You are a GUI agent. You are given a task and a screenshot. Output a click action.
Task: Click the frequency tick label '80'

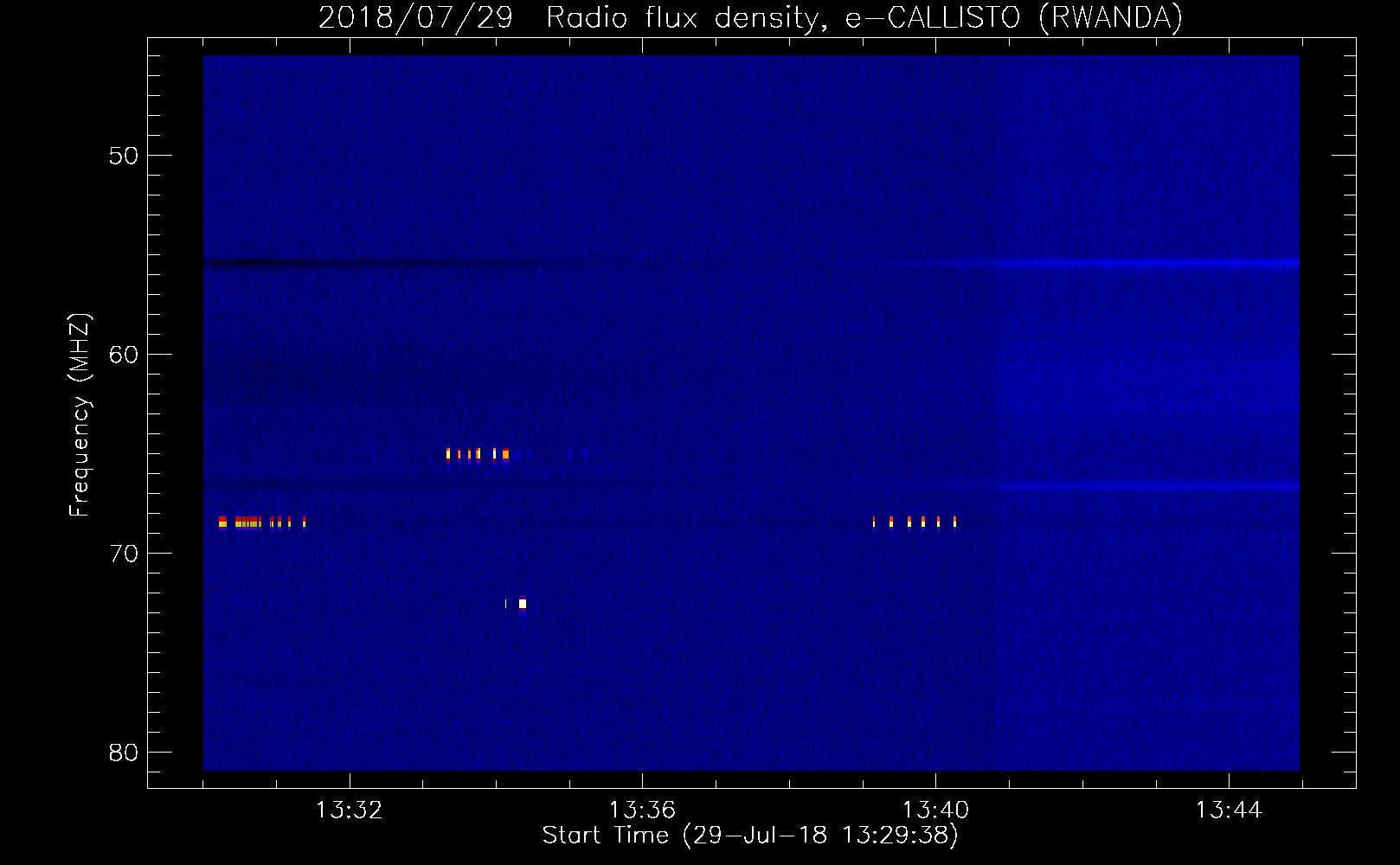point(124,753)
